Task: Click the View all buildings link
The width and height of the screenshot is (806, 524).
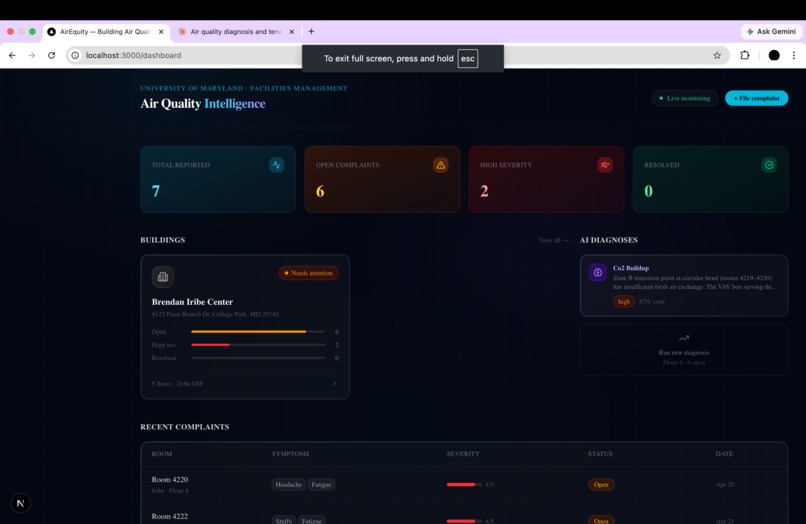Action: point(554,240)
